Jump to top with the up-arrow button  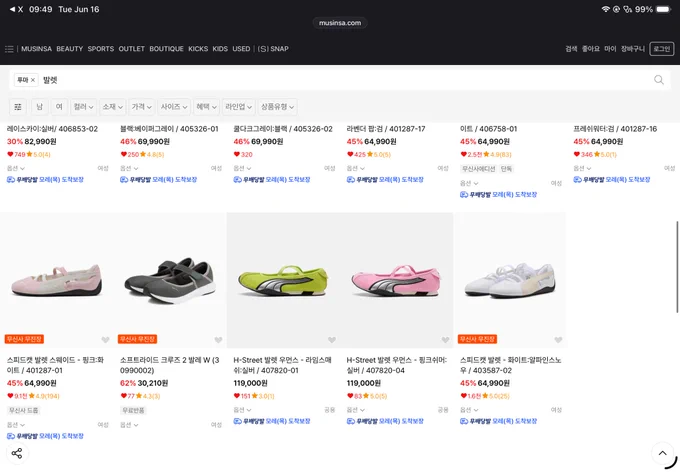click(x=662, y=453)
